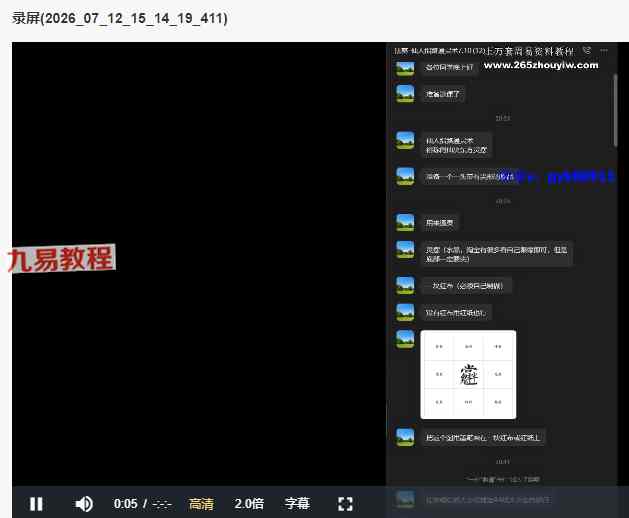Viewport: 629px width, 518px height.
Task: Mute the video volume speaker icon
Action: (84, 504)
